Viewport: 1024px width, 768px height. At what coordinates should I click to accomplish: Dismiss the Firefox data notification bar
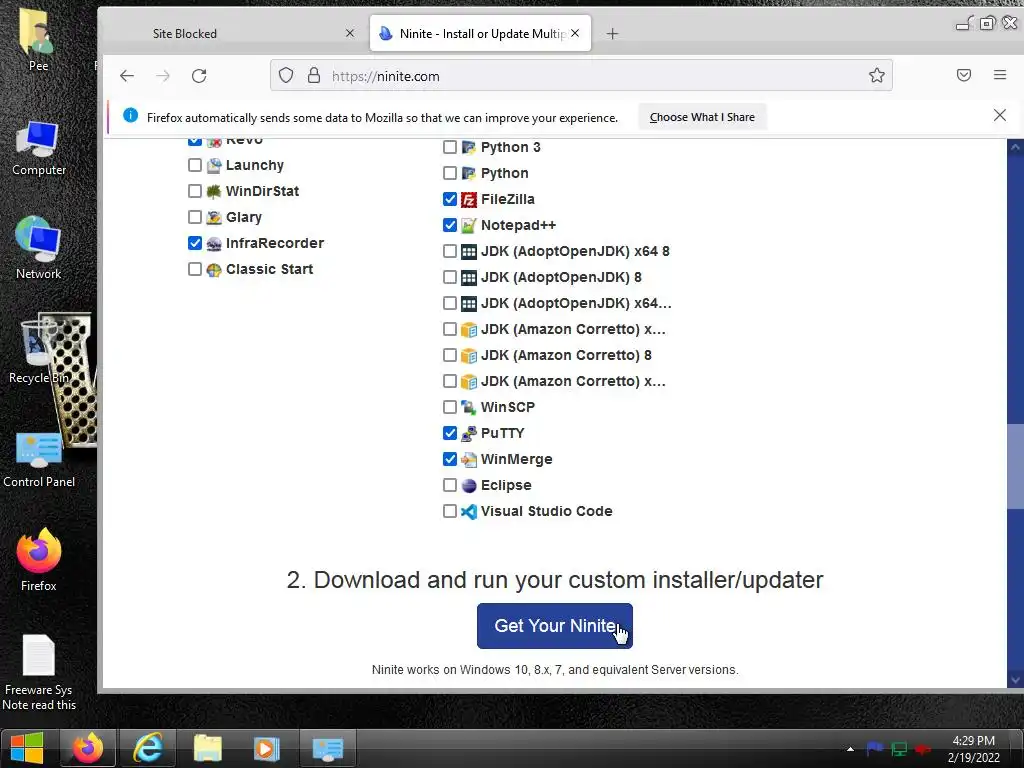[x=999, y=116]
